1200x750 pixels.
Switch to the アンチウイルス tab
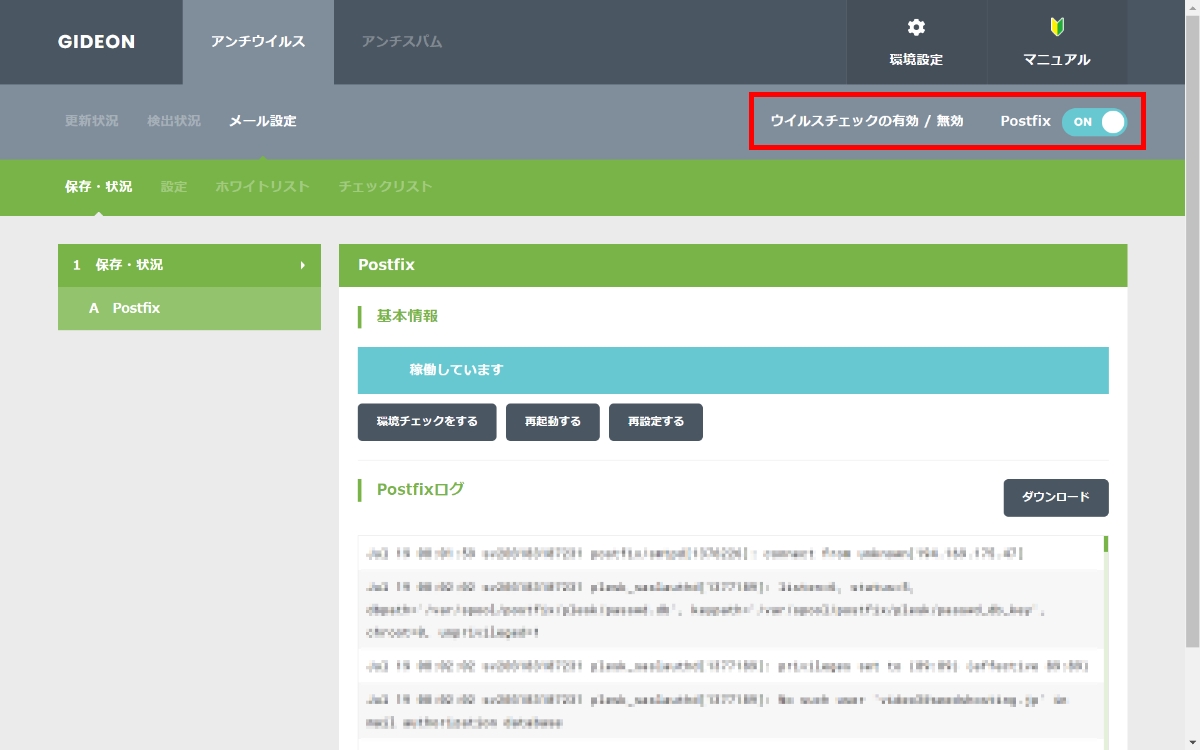point(258,42)
